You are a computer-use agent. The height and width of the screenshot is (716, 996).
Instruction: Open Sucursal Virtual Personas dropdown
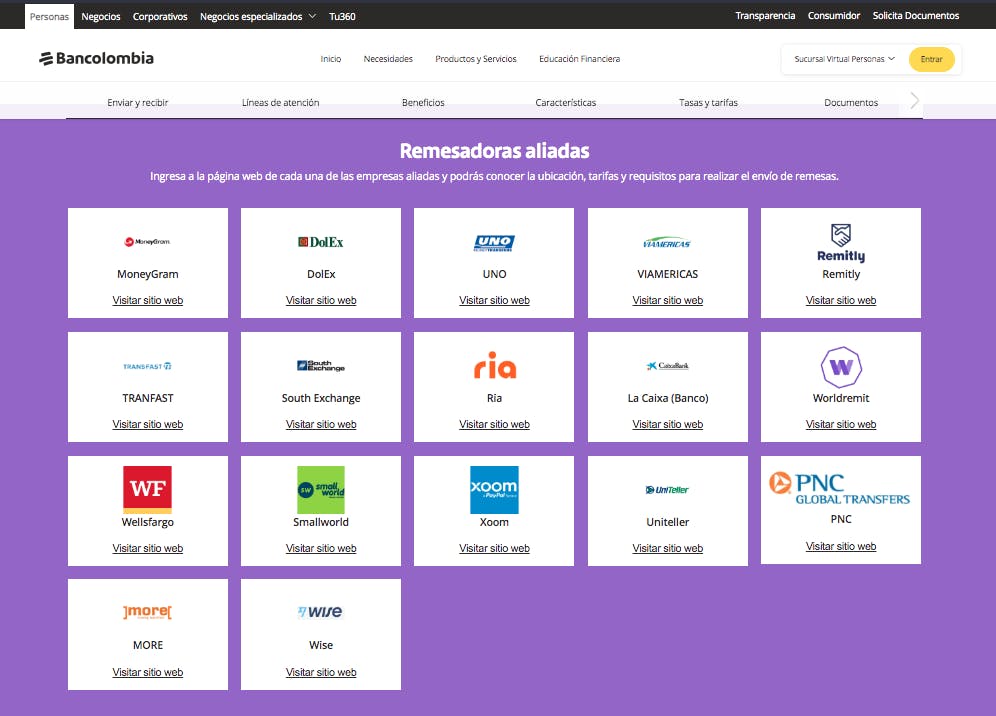844,59
